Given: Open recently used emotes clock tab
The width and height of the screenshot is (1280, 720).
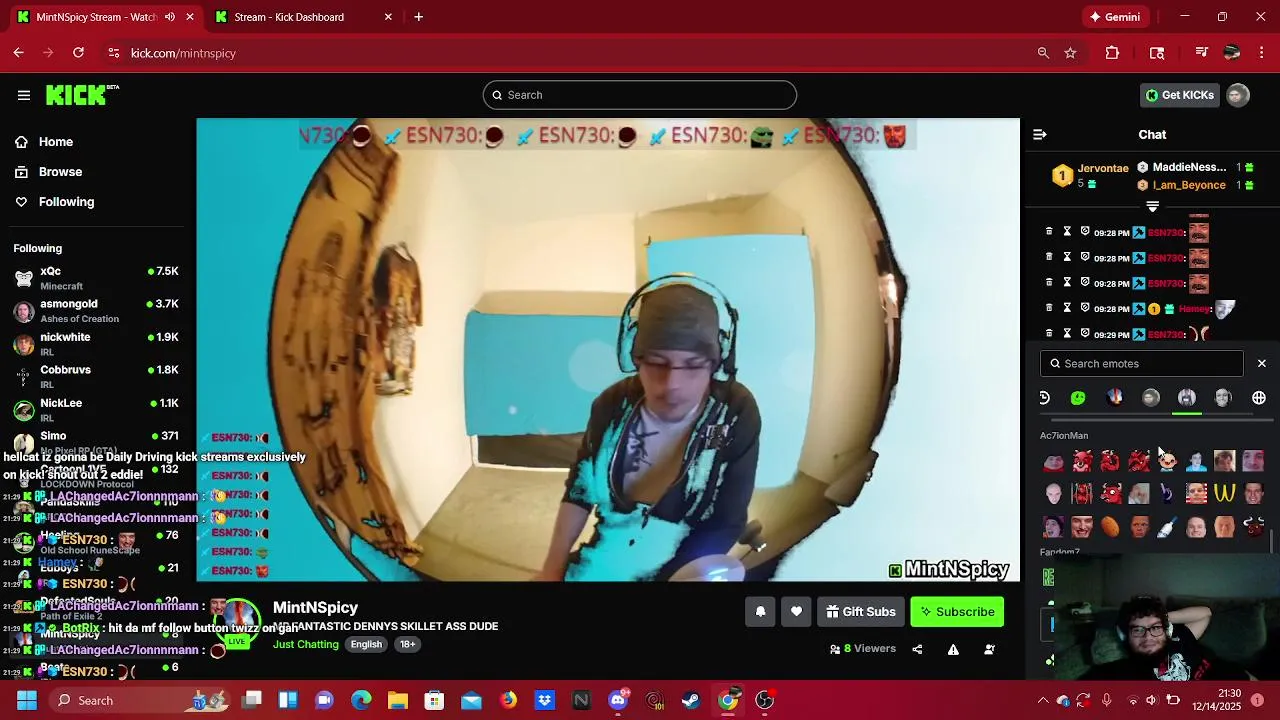Looking at the screenshot, I should (1044, 398).
